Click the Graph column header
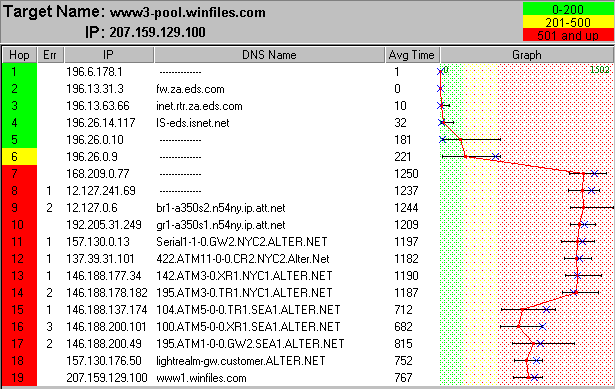616x389 pixels. click(x=526, y=55)
